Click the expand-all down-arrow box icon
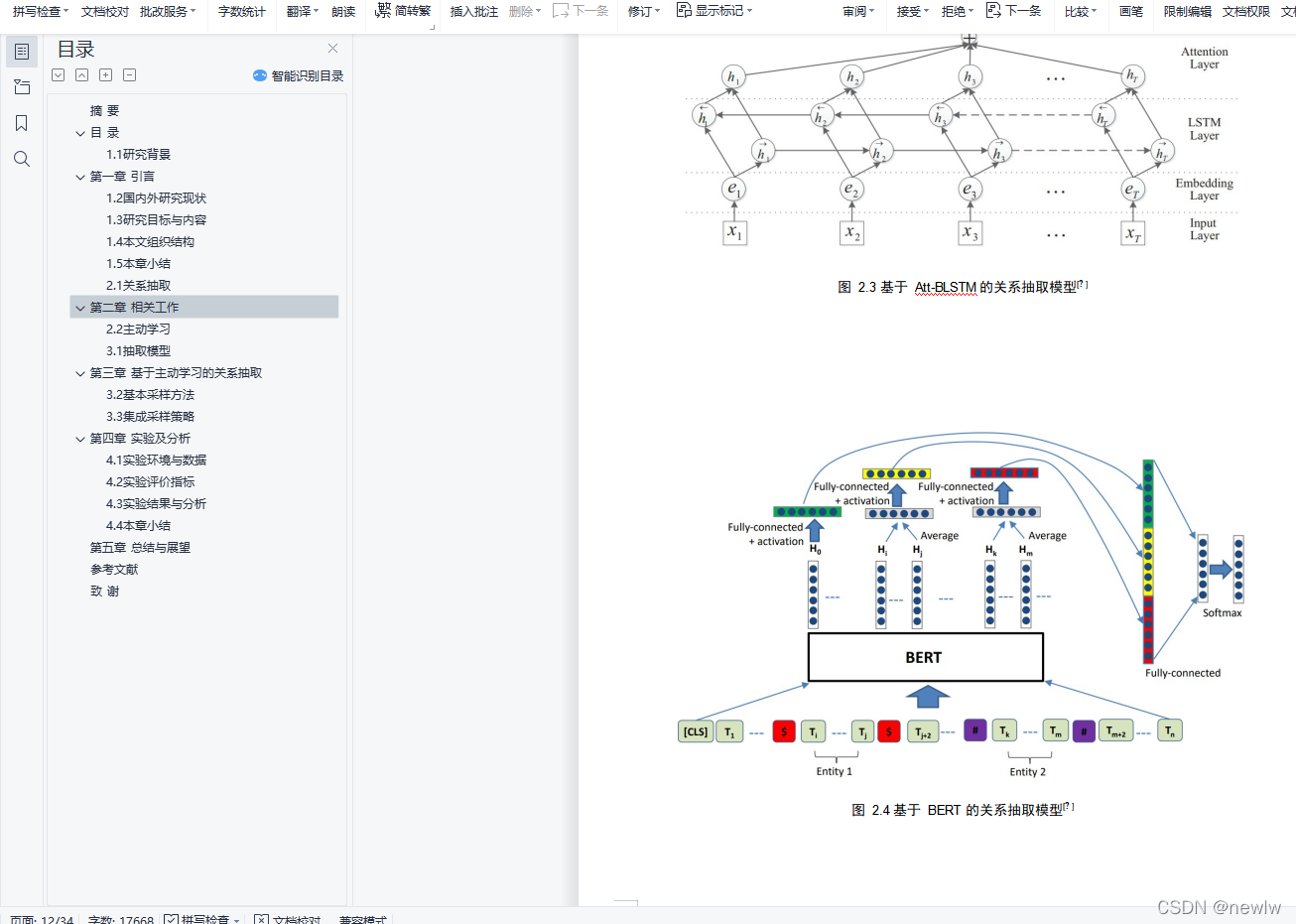This screenshot has width=1296, height=924. point(59,75)
